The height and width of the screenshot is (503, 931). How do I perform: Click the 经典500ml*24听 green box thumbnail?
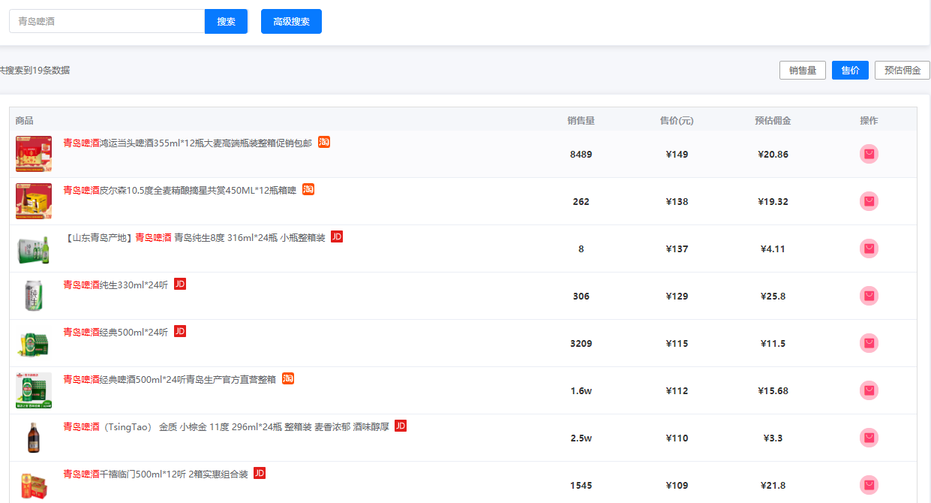33,343
